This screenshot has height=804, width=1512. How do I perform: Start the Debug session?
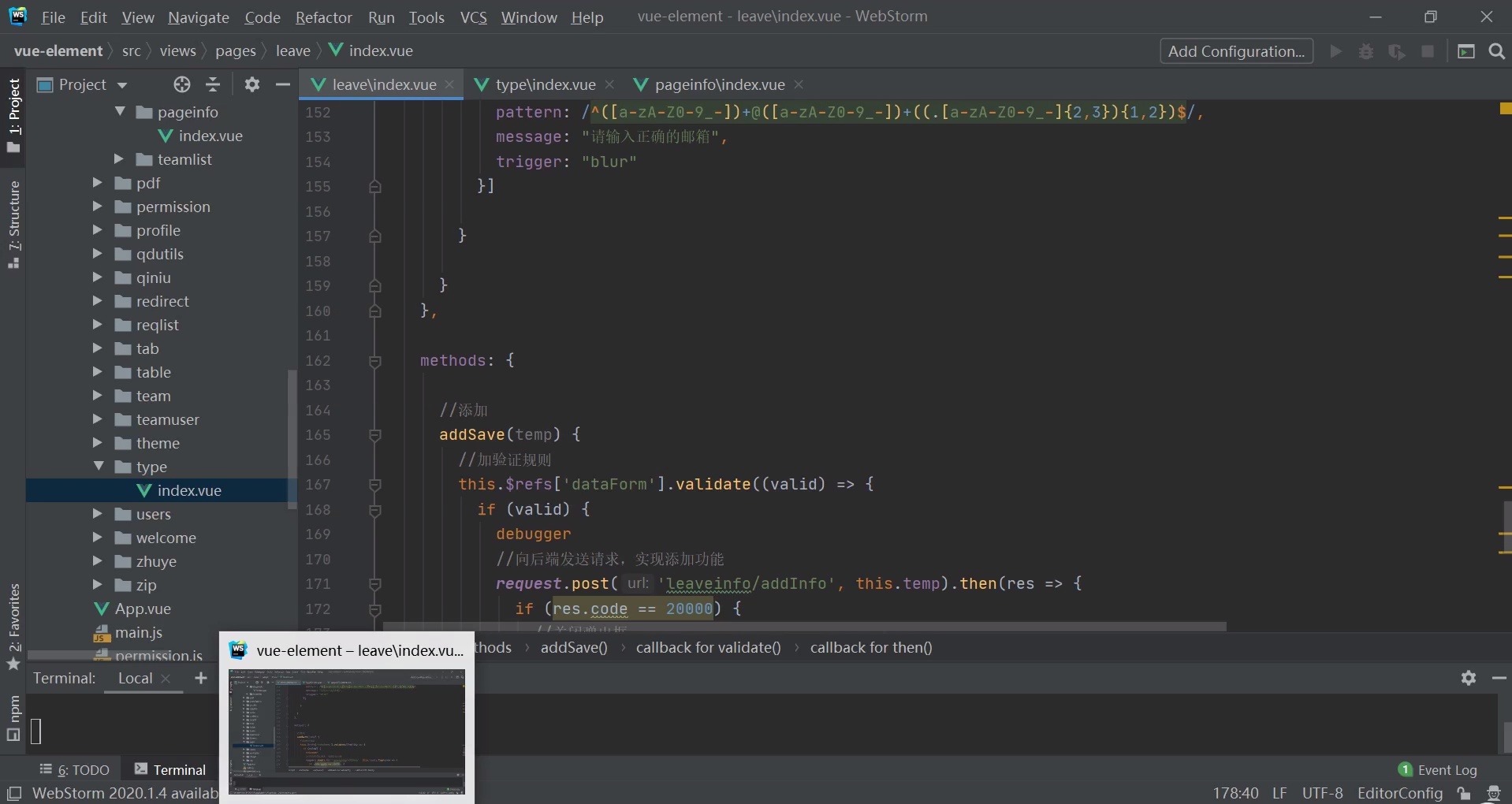click(1367, 51)
